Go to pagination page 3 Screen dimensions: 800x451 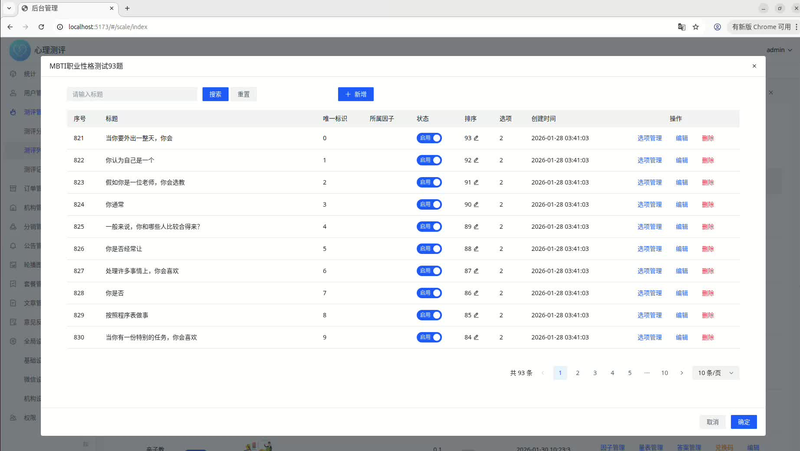(x=595, y=373)
